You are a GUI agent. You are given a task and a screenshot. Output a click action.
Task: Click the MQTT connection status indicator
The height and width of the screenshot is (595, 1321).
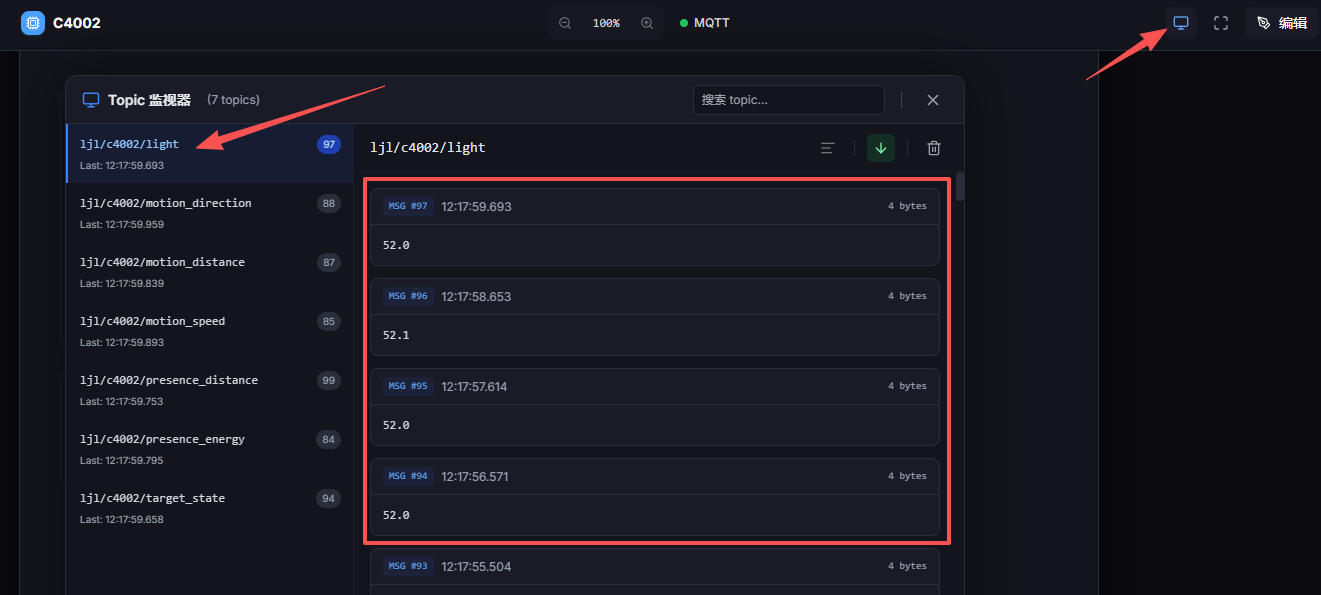coord(705,23)
